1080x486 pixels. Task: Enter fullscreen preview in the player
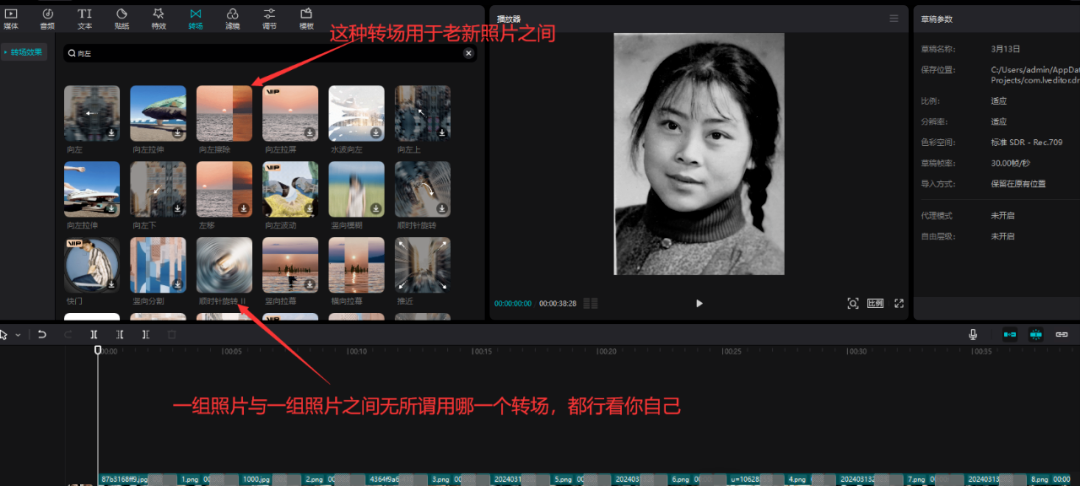click(x=899, y=303)
